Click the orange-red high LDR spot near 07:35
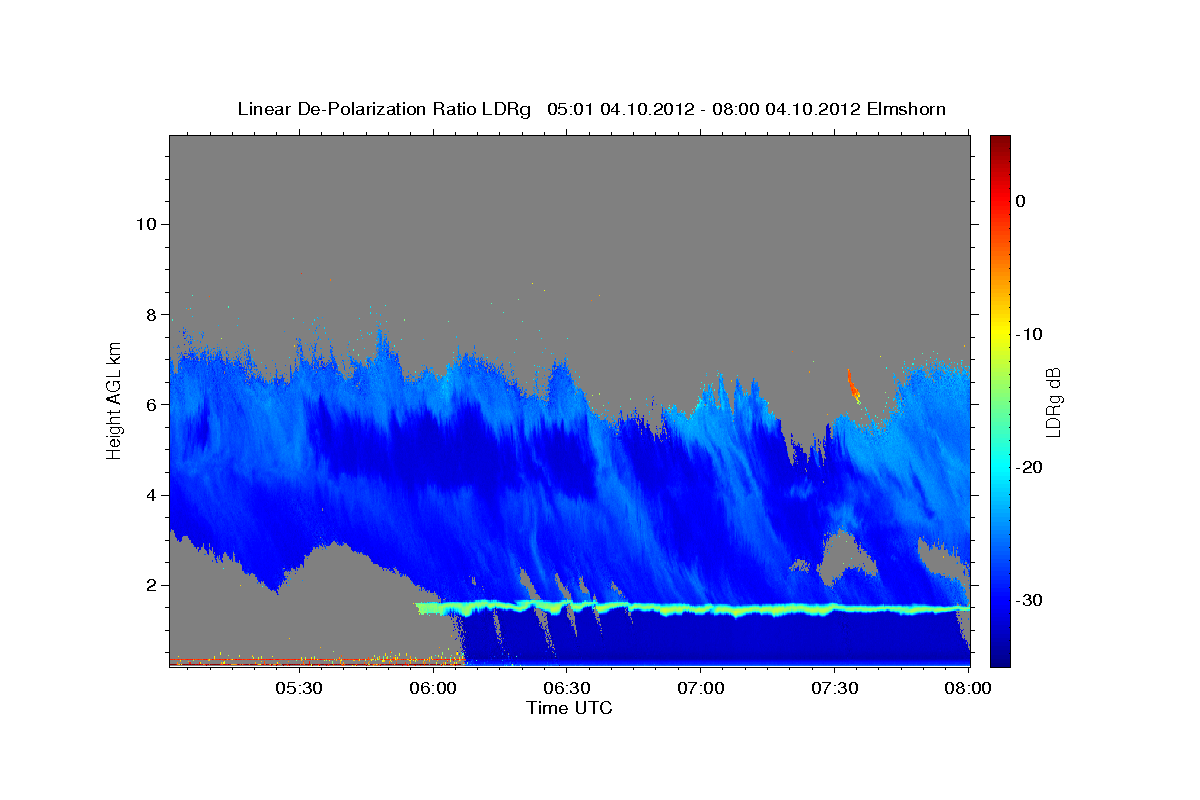This screenshot has height=800, width=1200. (853, 386)
